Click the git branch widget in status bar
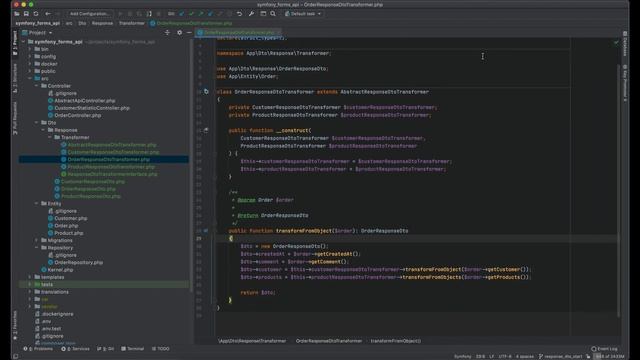The width and height of the screenshot is (640, 360). [561, 356]
